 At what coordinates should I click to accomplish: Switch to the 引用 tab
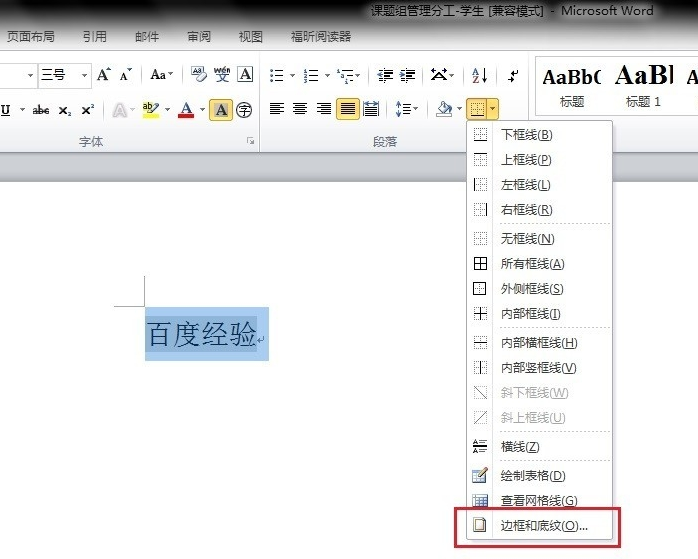95,36
